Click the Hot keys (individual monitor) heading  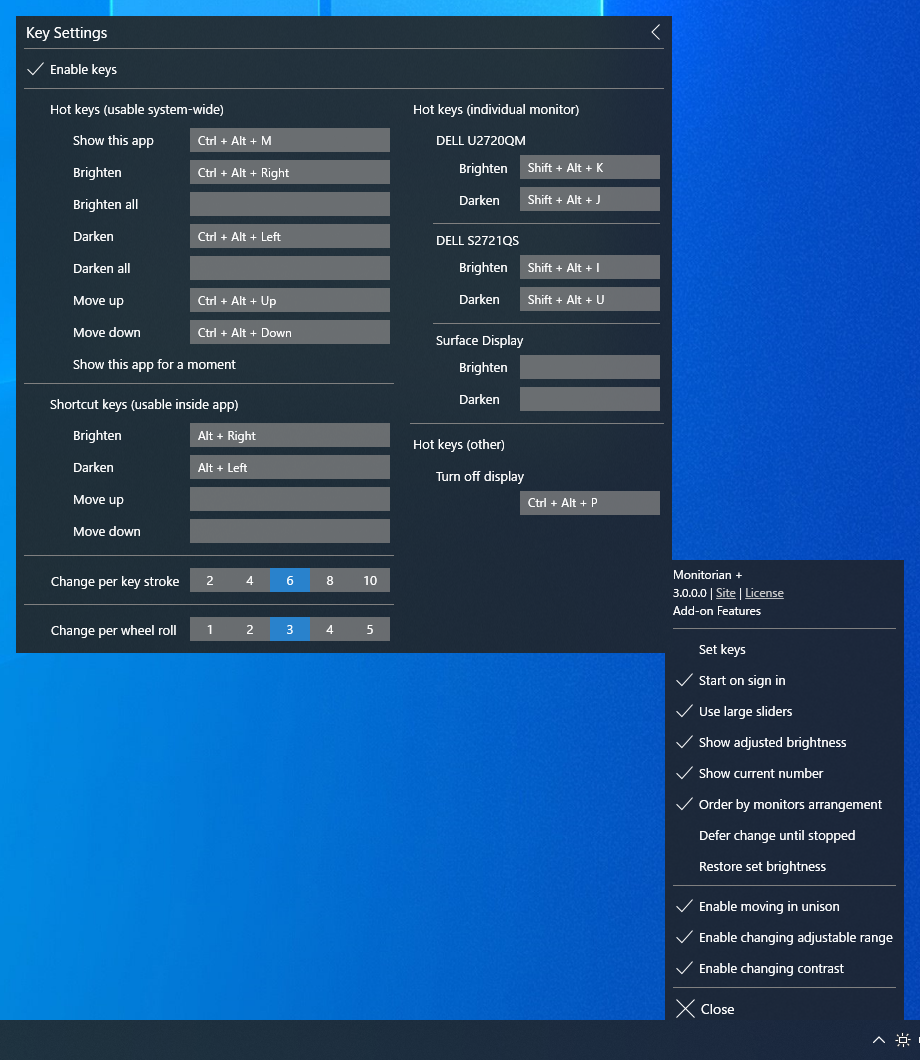point(496,110)
